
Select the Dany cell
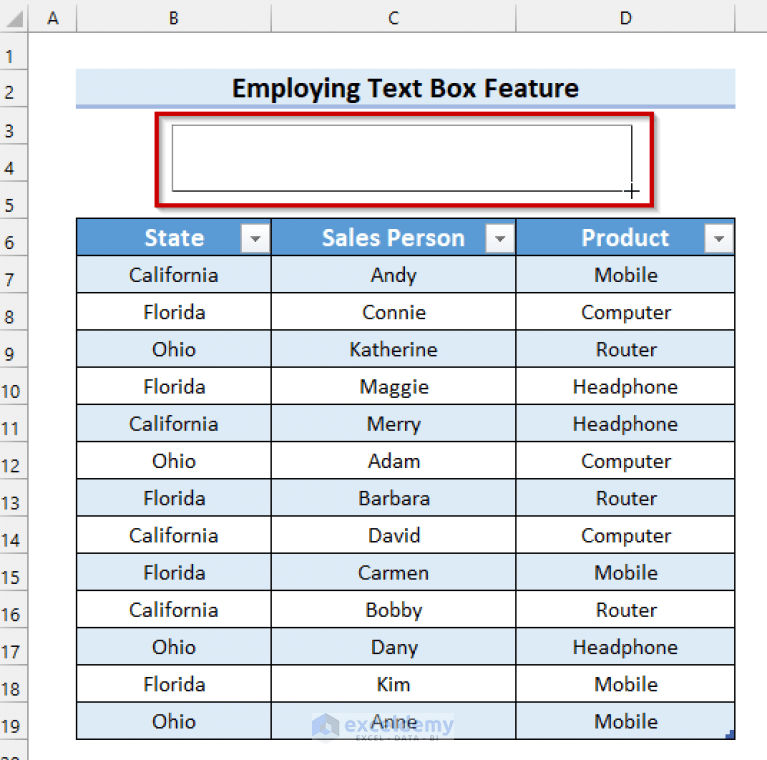393,647
